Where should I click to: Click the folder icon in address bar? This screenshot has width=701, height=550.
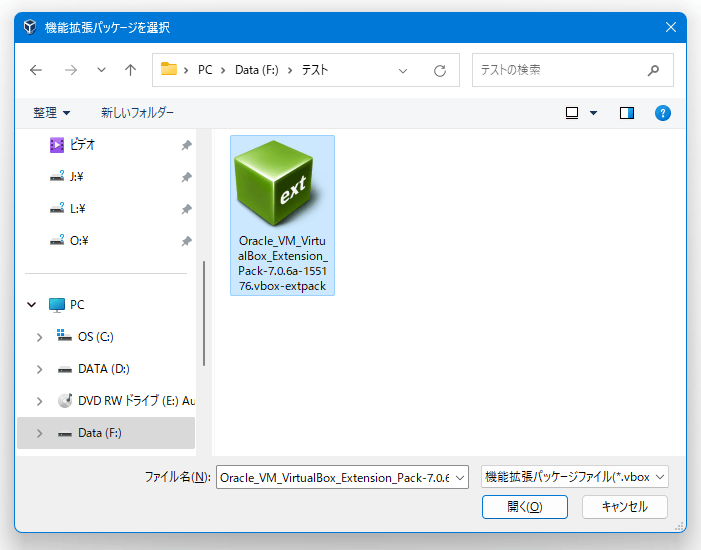(169, 69)
